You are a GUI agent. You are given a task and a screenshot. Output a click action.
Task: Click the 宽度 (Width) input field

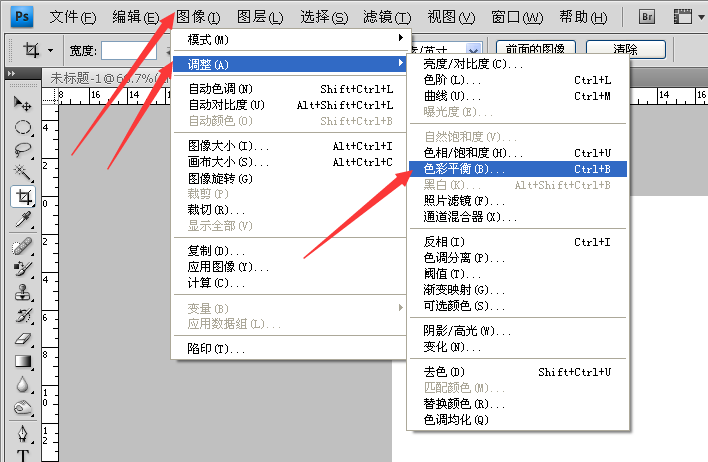click(129, 50)
